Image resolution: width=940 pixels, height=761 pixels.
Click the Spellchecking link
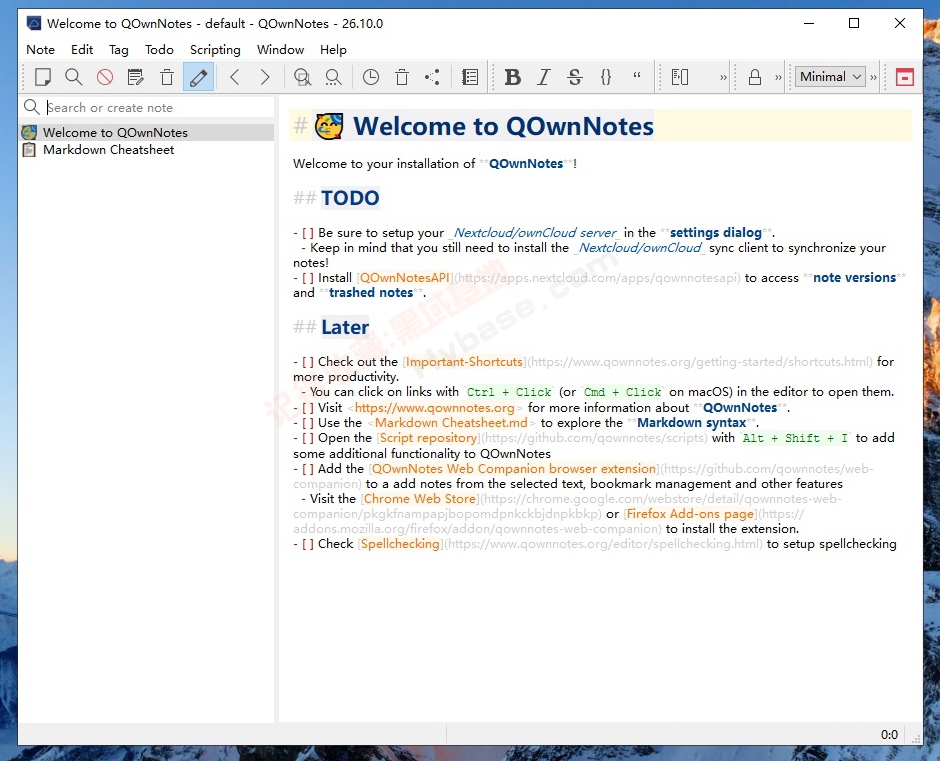(x=400, y=544)
